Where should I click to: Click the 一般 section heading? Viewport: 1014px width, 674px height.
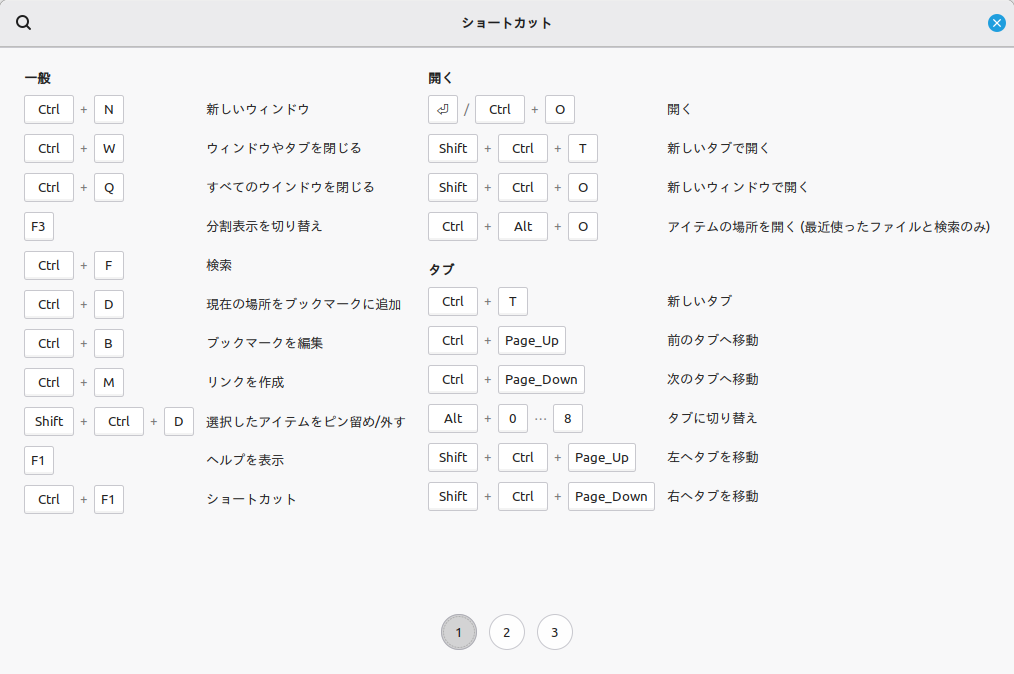pyautogui.click(x=37, y=77)
